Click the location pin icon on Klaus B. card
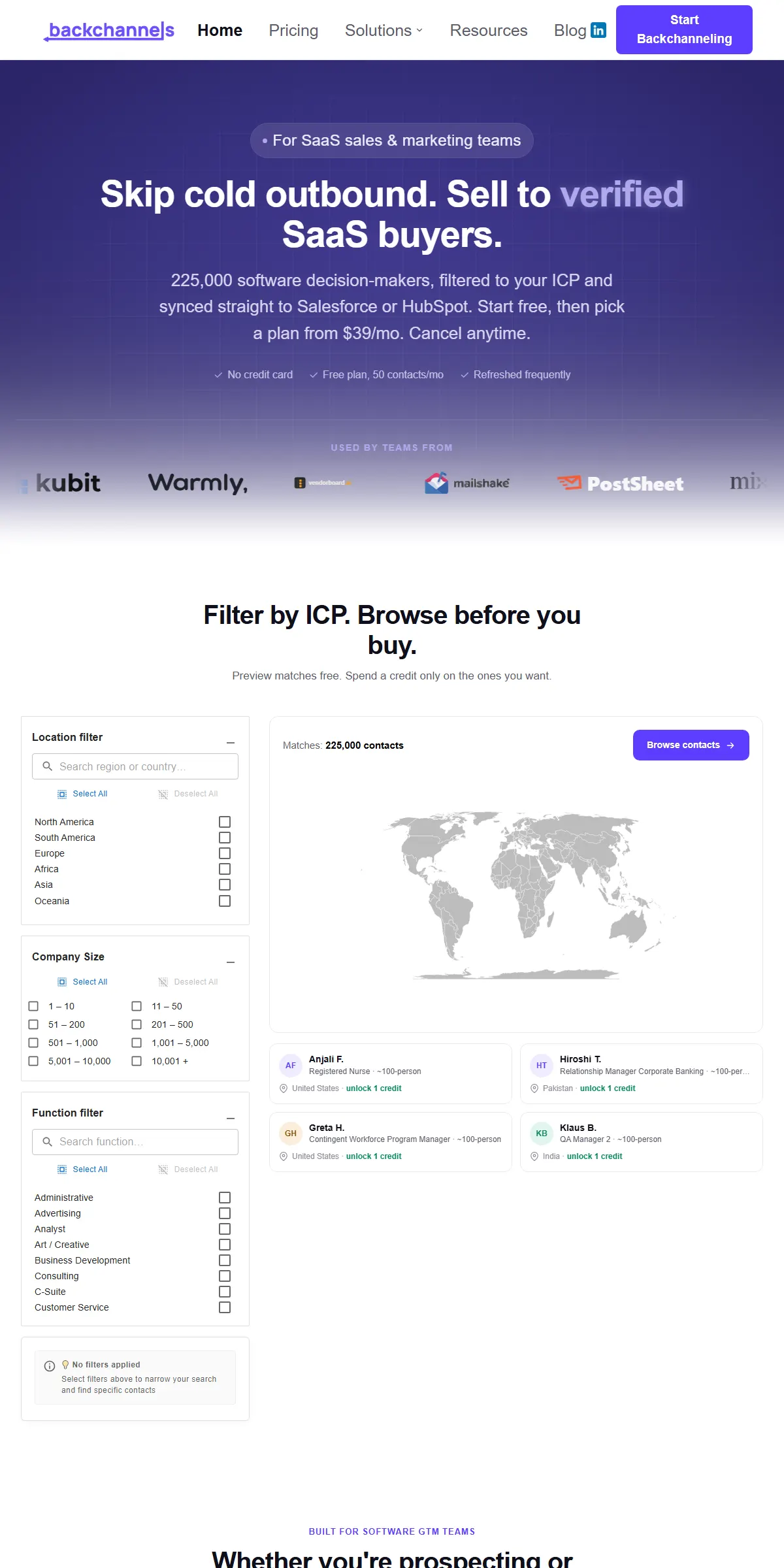This screenshot has height=1568, width=784. pyautogui.click(x=534, y=1156)
